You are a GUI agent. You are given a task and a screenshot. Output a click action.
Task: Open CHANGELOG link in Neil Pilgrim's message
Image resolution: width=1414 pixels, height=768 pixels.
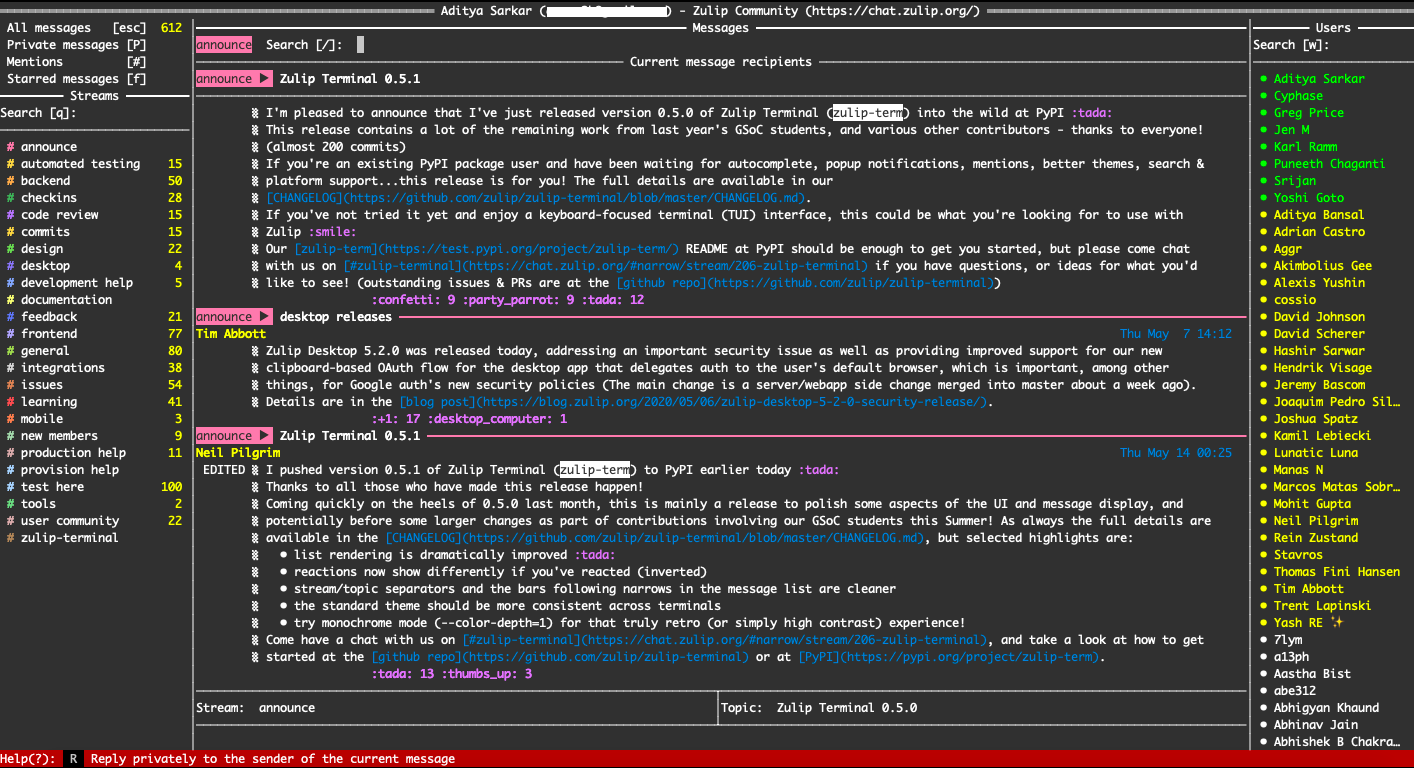656,538
